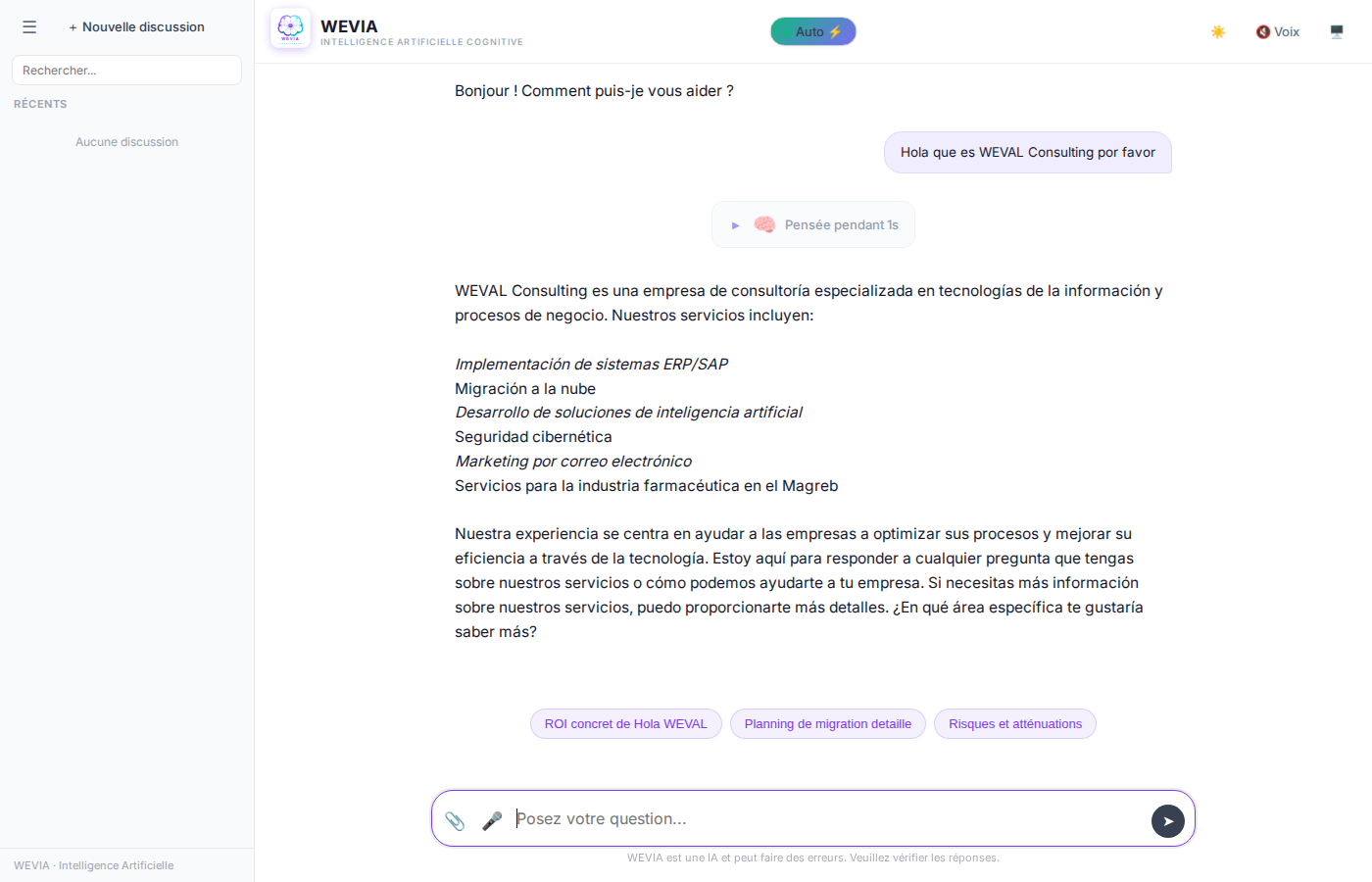Pick 'Risques et atténuations' suggestion chip
The height and width of the screenshot is (882, 1372).
pos(1014,724)
